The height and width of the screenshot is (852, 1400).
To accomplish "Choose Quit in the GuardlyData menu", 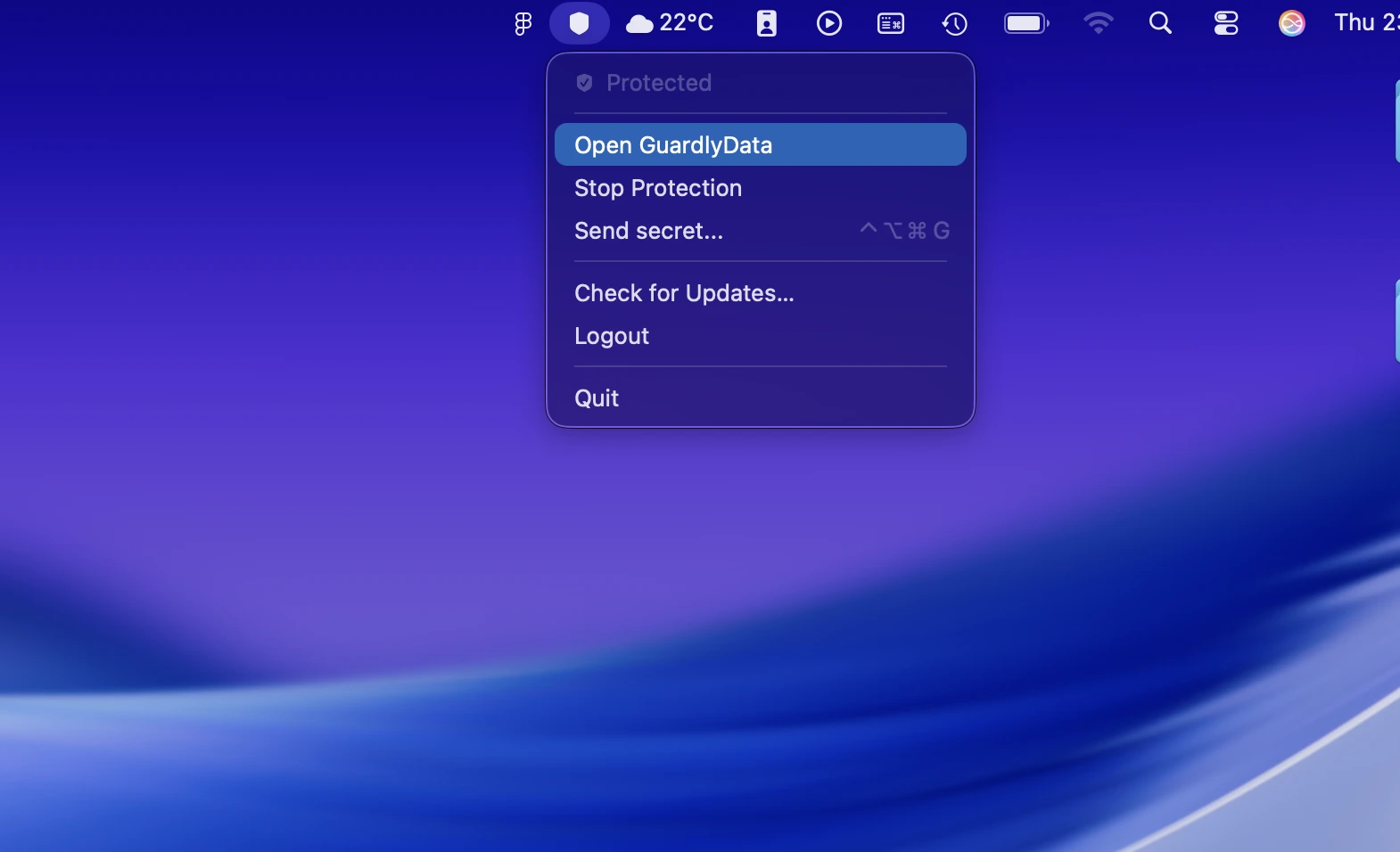I will point(761,398).
